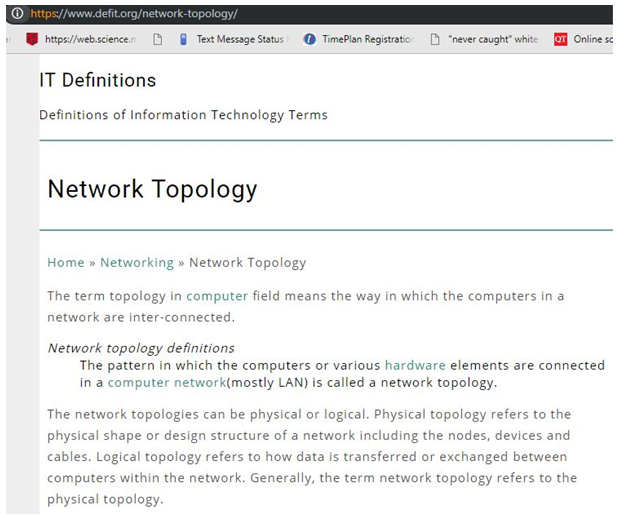The image size is (618, 515).
Task: Click the IT Definitions site title
Action: pyautogui.click(x=98, y=80)
